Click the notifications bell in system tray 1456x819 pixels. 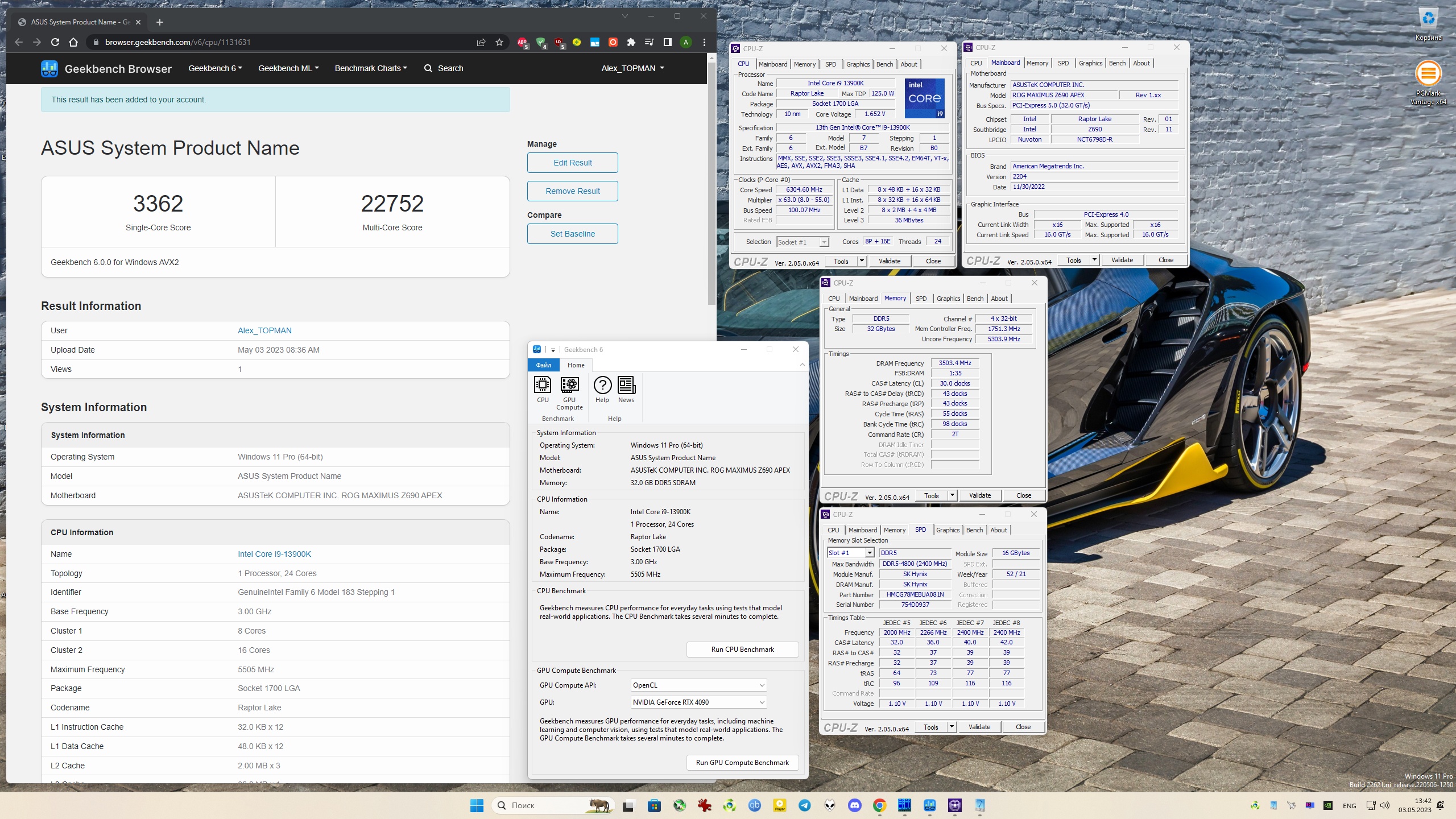pyautogui.click(x=1440, y=805)
